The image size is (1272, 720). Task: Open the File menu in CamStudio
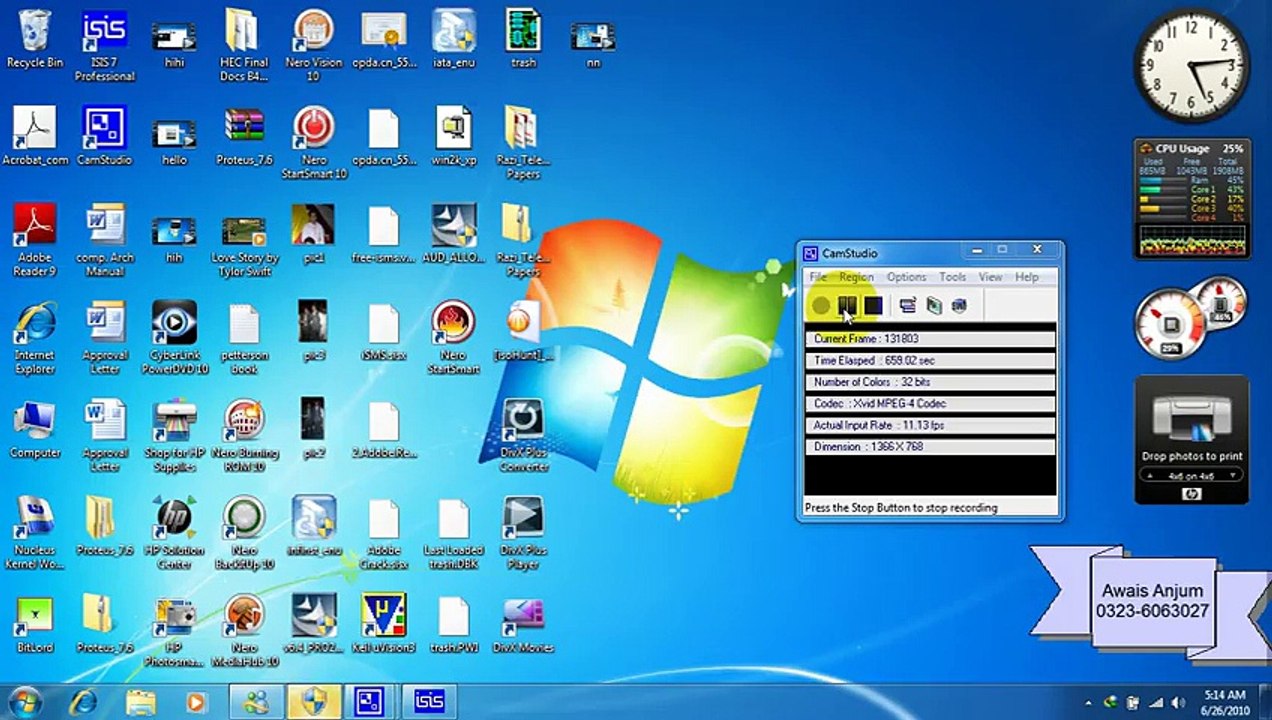point(818,277)
